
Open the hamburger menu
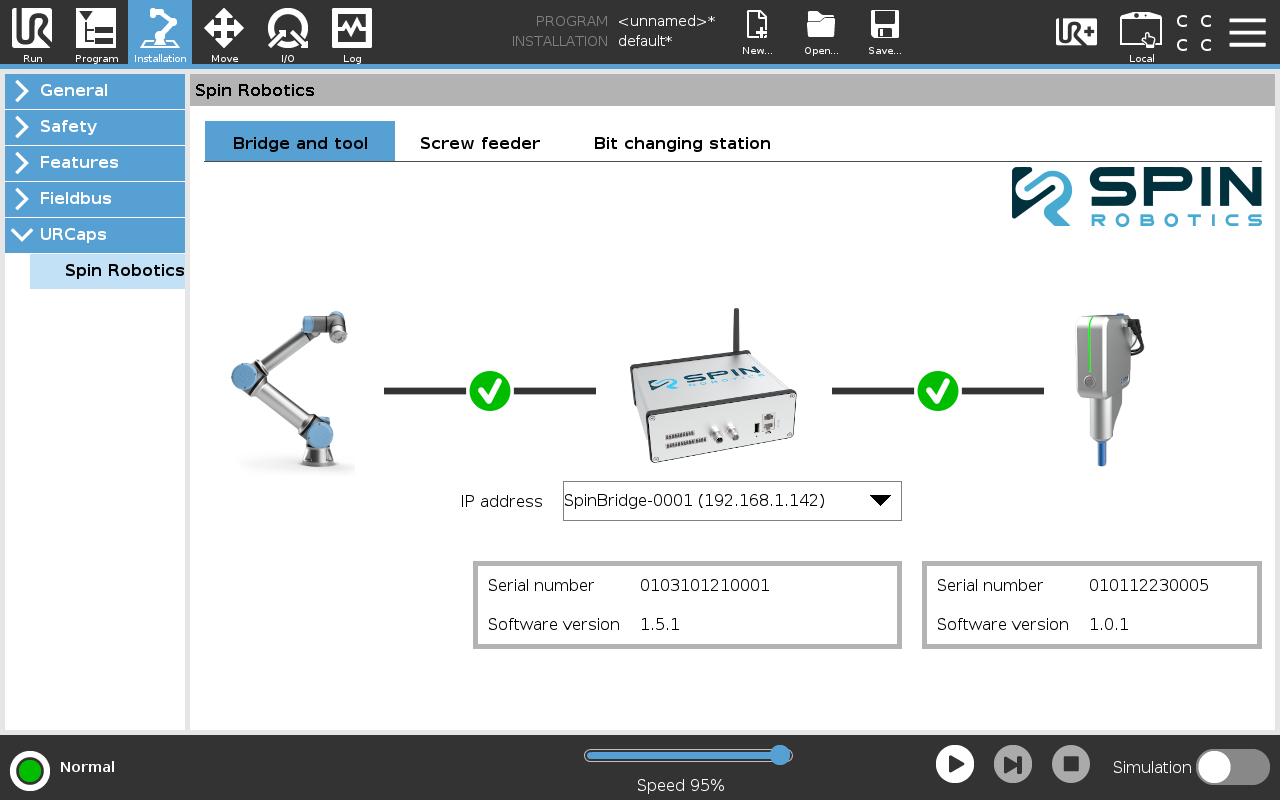[x=1247, y=32]
